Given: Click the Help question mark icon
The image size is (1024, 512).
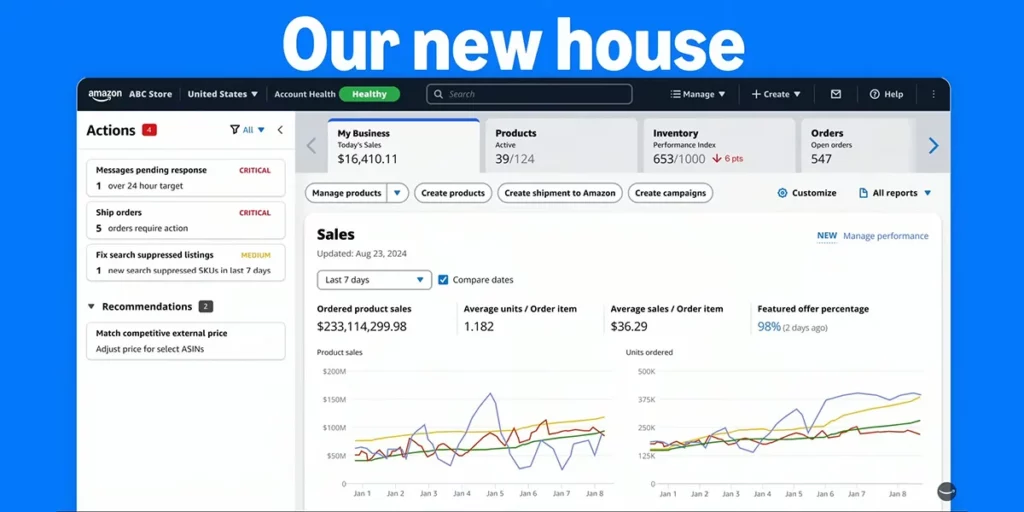Looking at the screenshot, I should 874,94.
